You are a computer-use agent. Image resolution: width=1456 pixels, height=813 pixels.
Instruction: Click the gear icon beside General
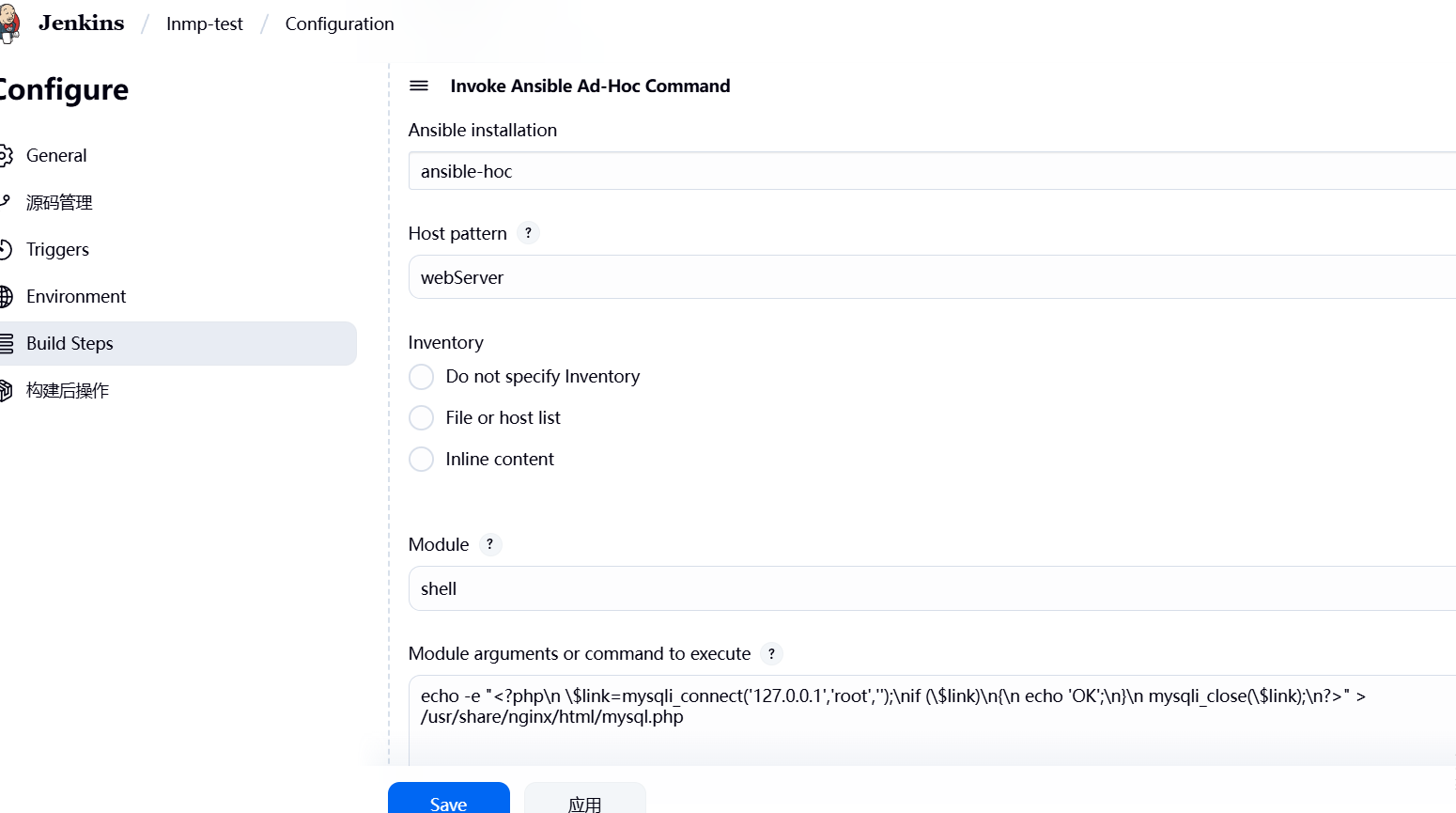tap(5, 155)
